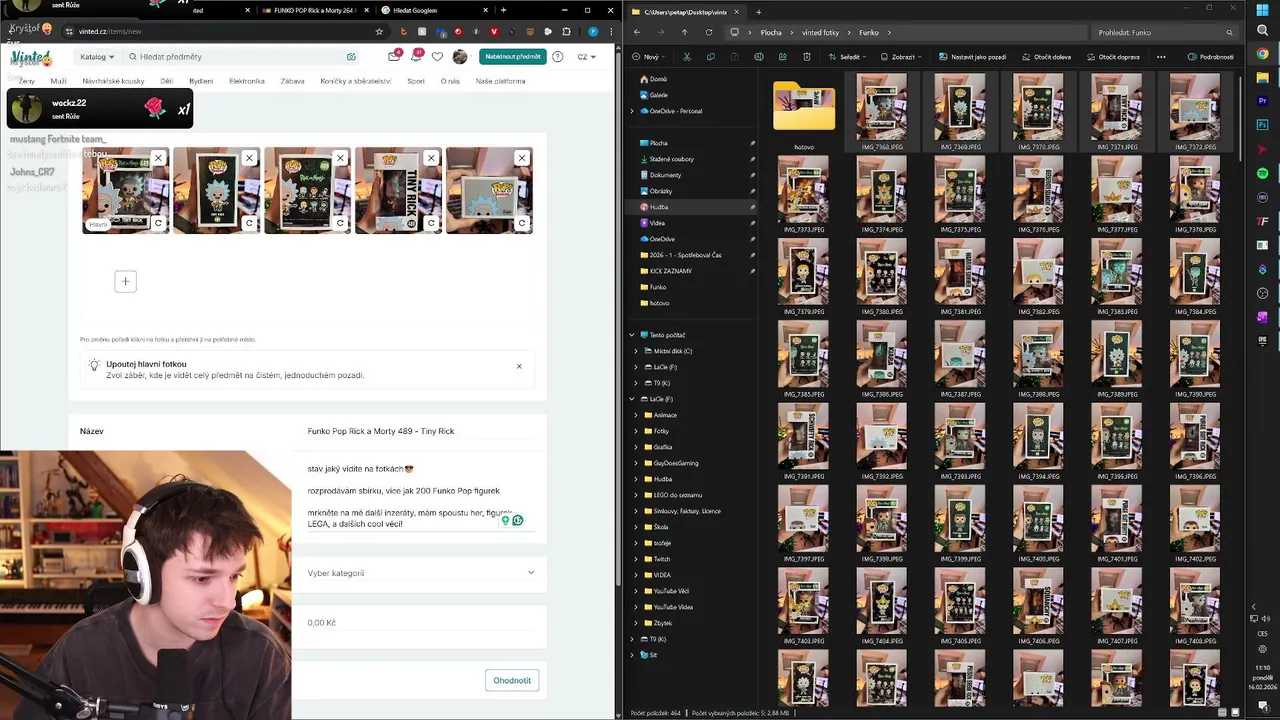
Task: Bookmark this page with star icon
Action: click(379, 31)
